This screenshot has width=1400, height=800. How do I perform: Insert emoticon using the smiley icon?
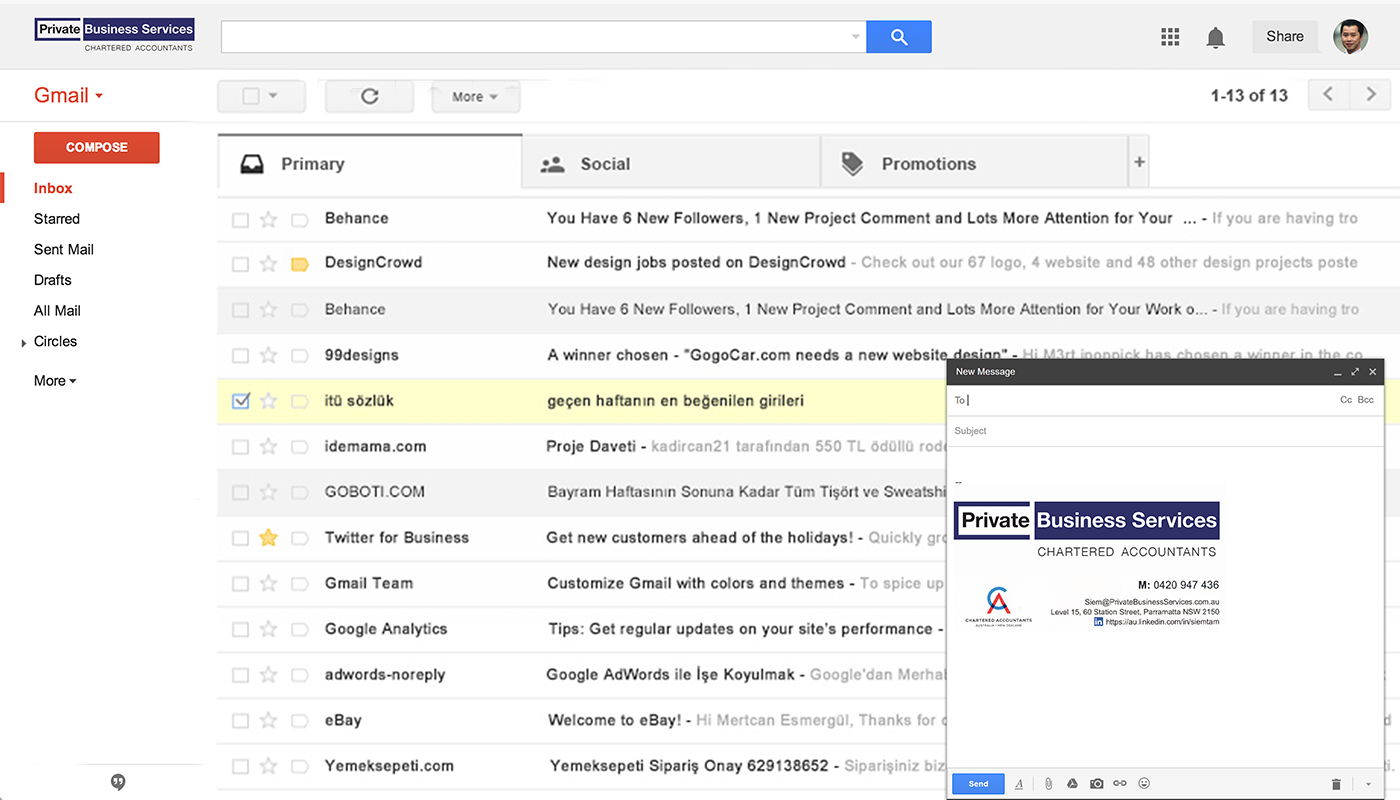(x=1145, y=784)
